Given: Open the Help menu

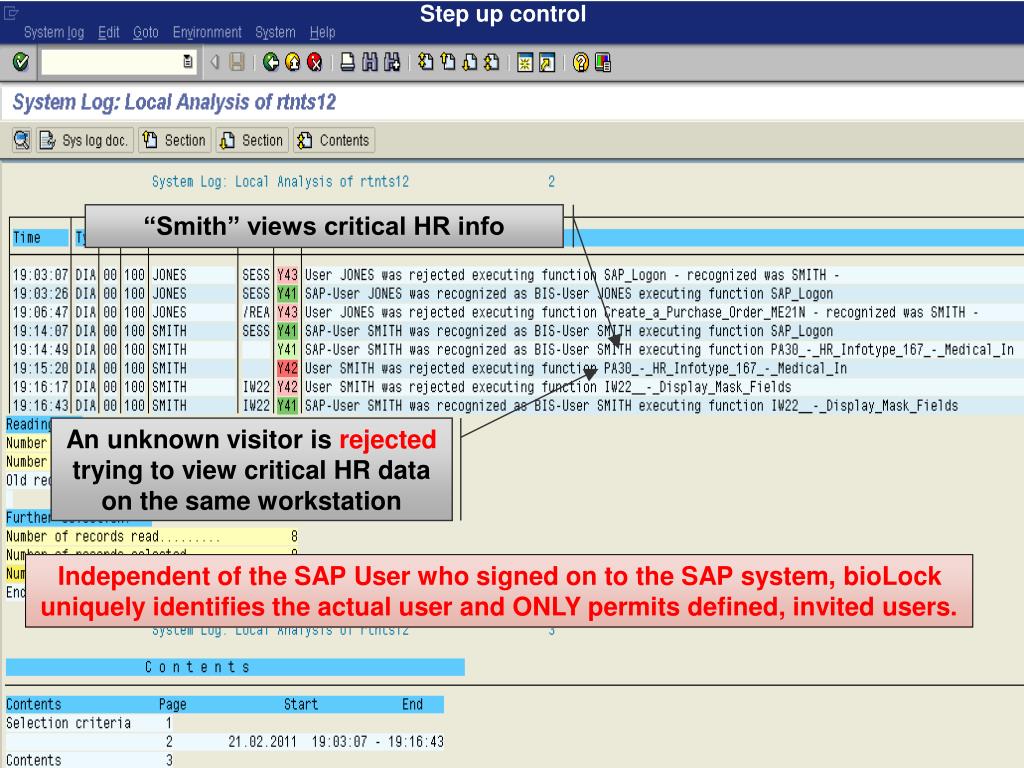Looking at the screenshot, I should pos(322,32).
